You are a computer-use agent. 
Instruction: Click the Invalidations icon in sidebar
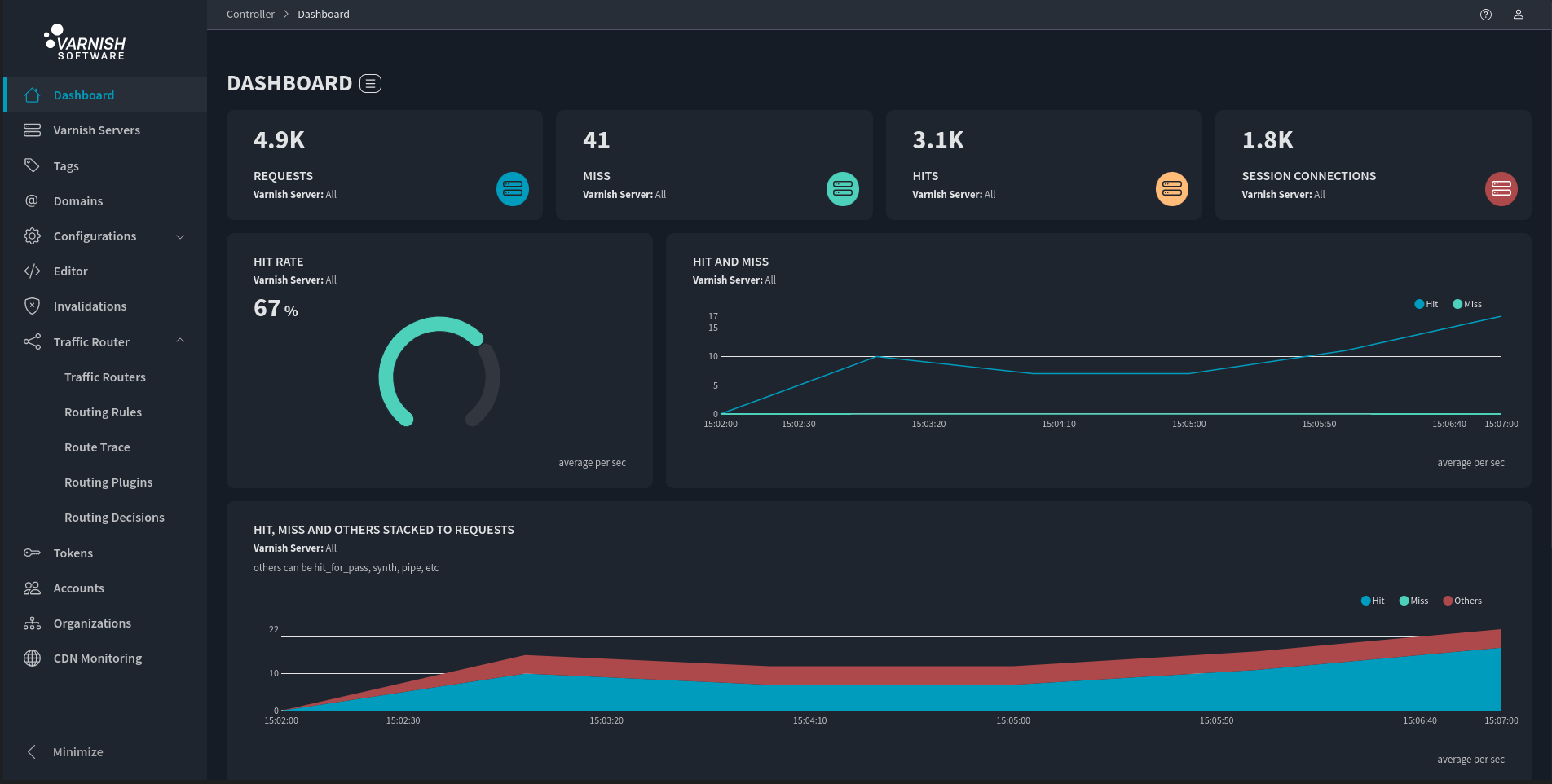[32, 306]
